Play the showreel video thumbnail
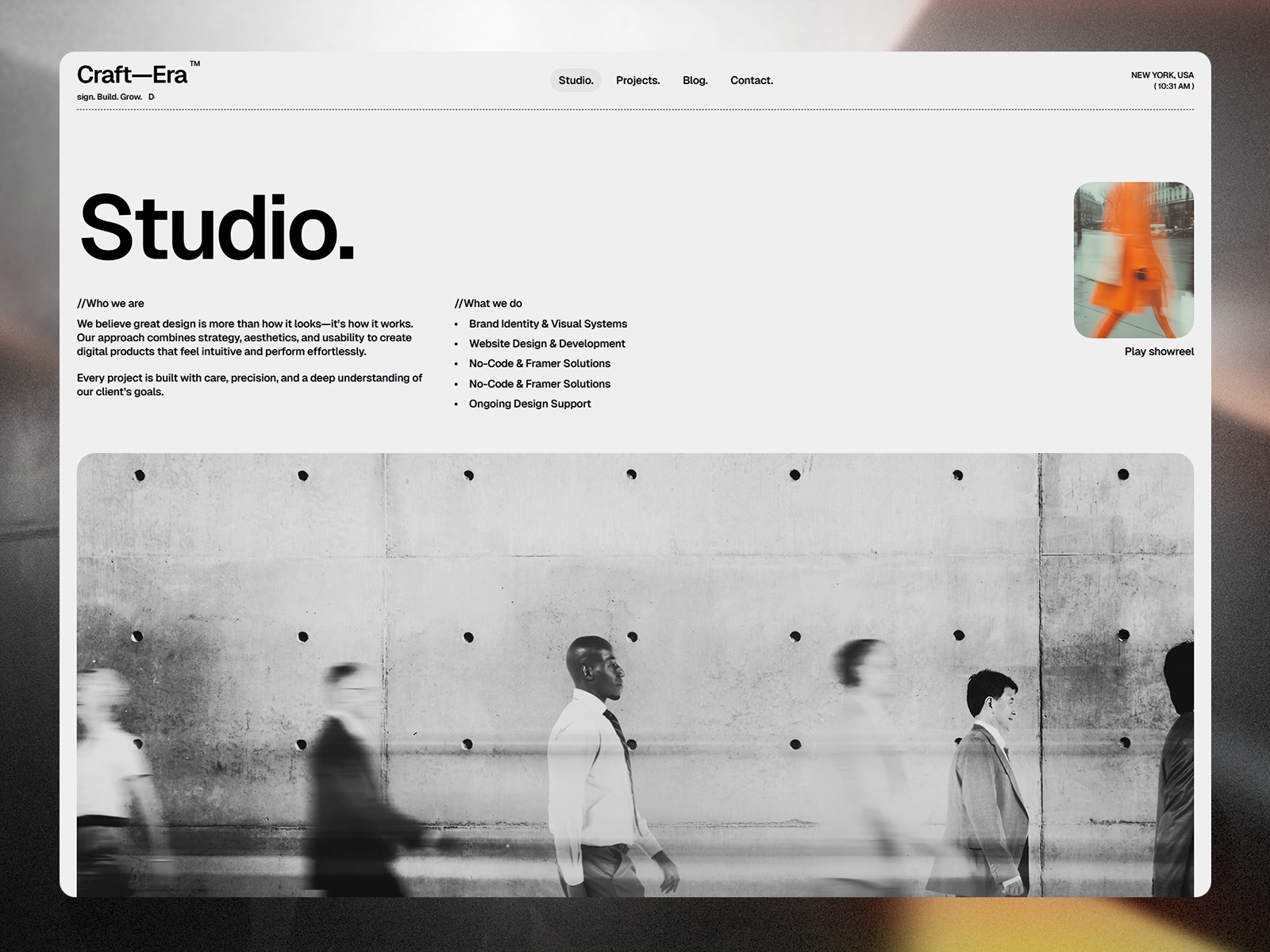Viewport: 1270px width, 952px height. (x=1133, y=260)
